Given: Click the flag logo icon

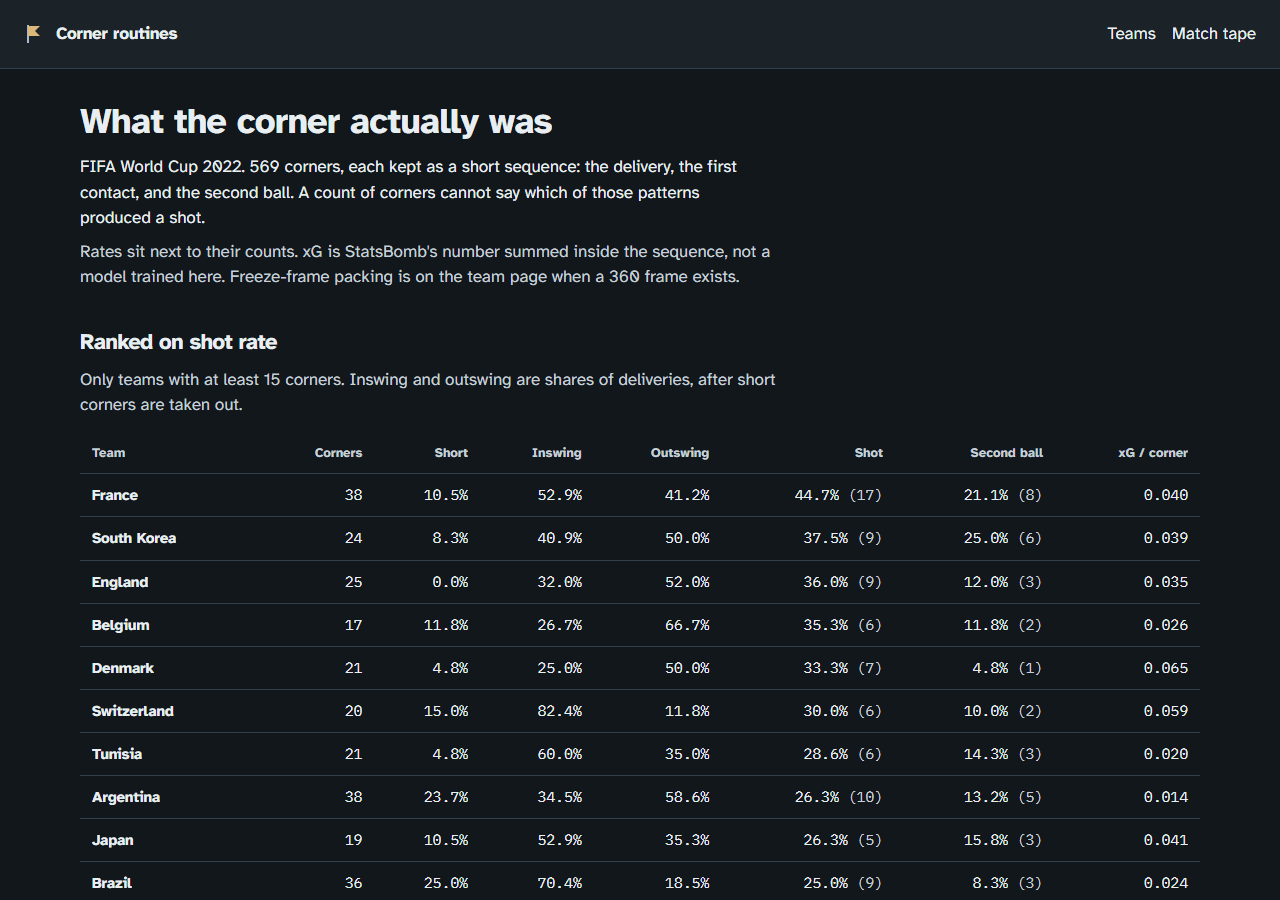Looking at the screenshot, I should (x=34, y=34).
